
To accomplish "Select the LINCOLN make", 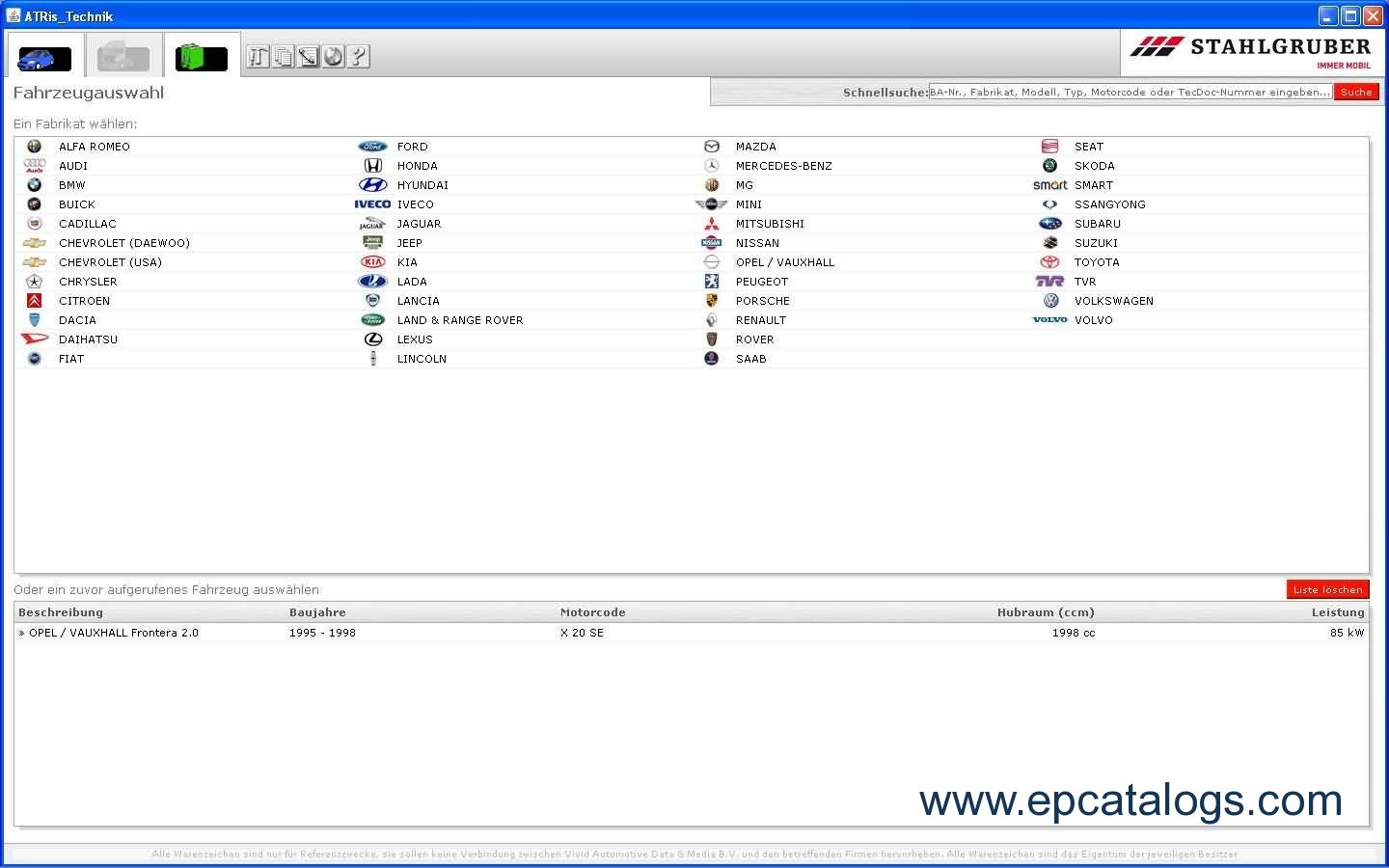I will click(x=422, y=359).
